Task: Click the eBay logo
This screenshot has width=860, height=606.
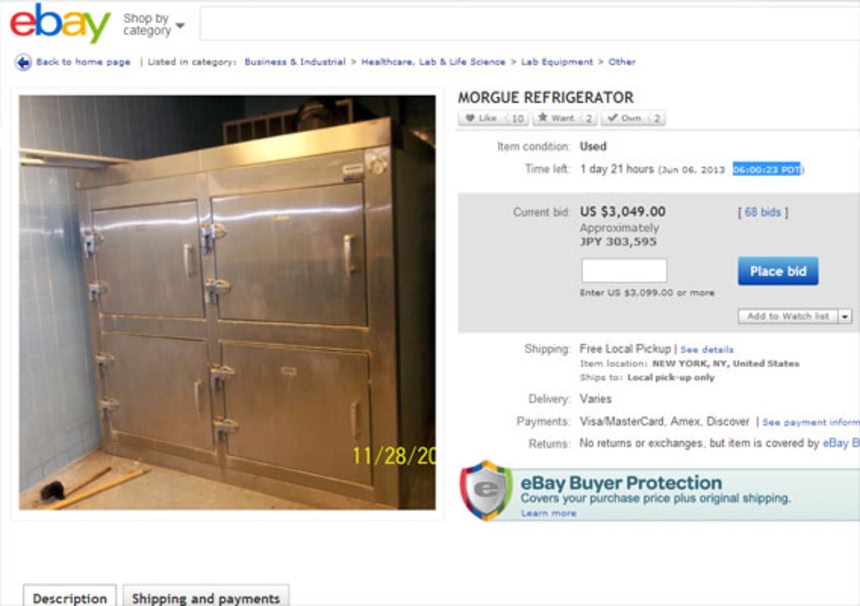Action: tap(60, 23)
